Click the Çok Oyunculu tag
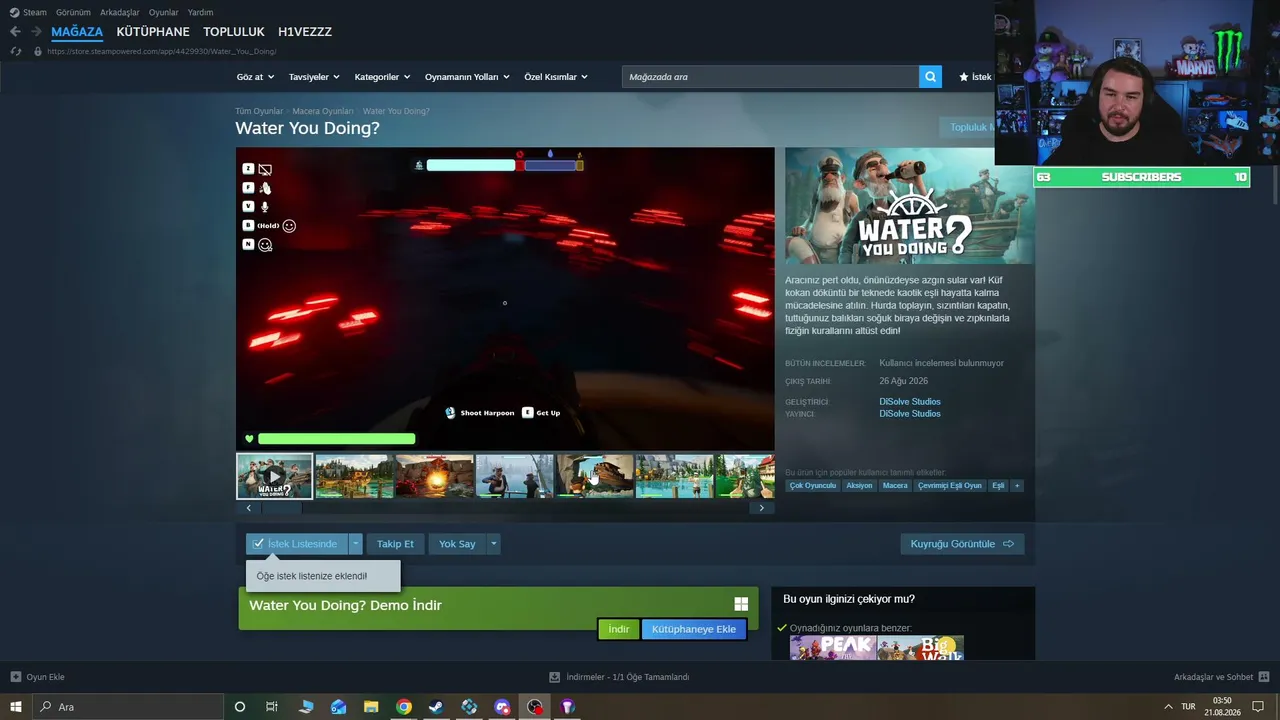Viewport: 1280px width, 720px height. (813, 486)
